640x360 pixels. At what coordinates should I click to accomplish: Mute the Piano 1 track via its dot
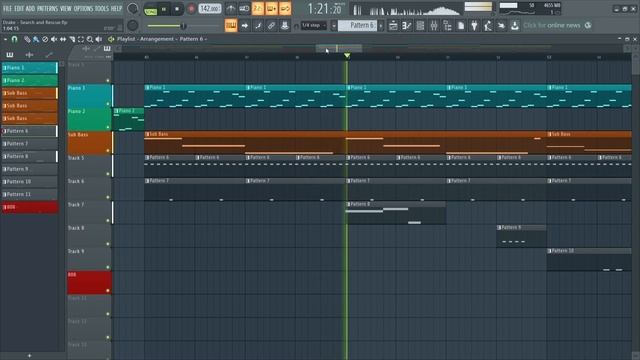(108, 104)
